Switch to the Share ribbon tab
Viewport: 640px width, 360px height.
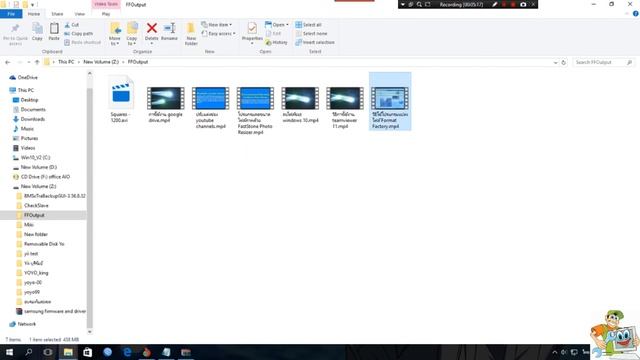point(57,14)
